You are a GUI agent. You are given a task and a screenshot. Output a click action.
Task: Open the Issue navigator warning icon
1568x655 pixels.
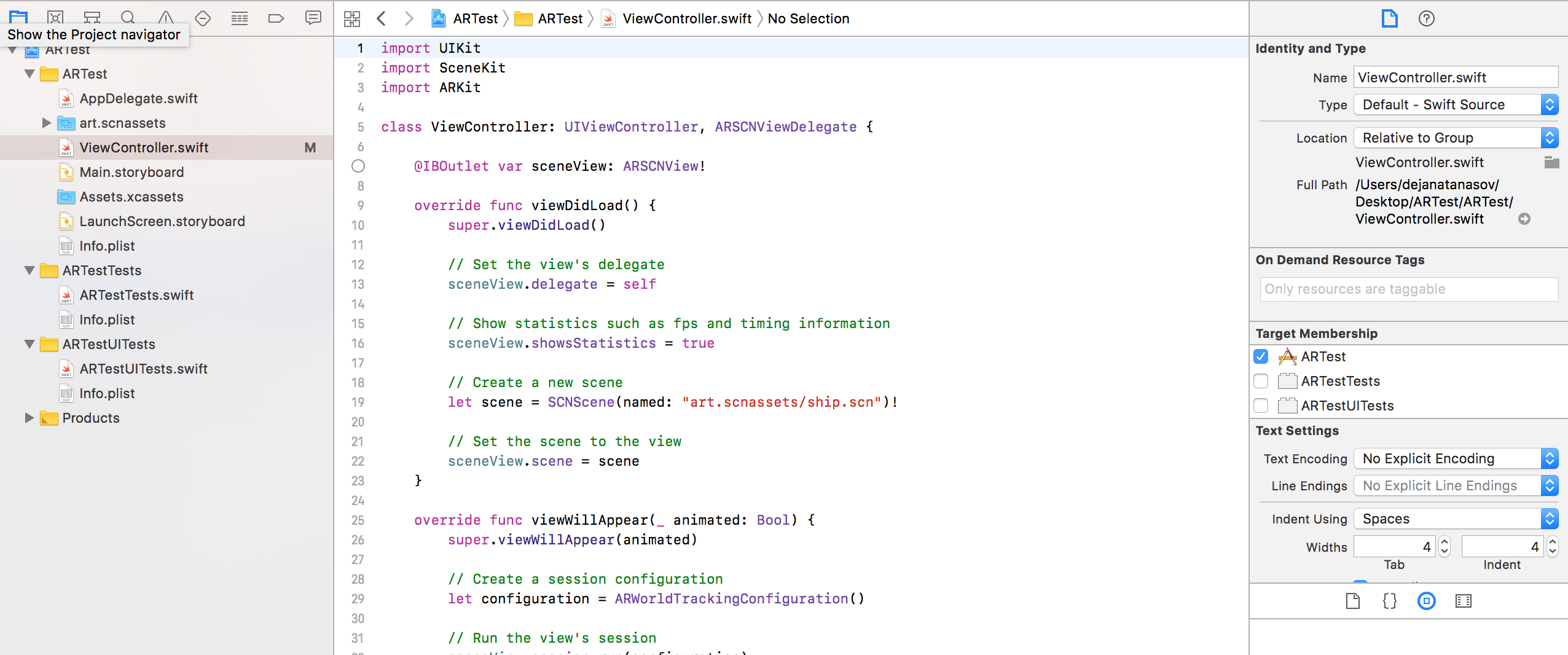165,18
